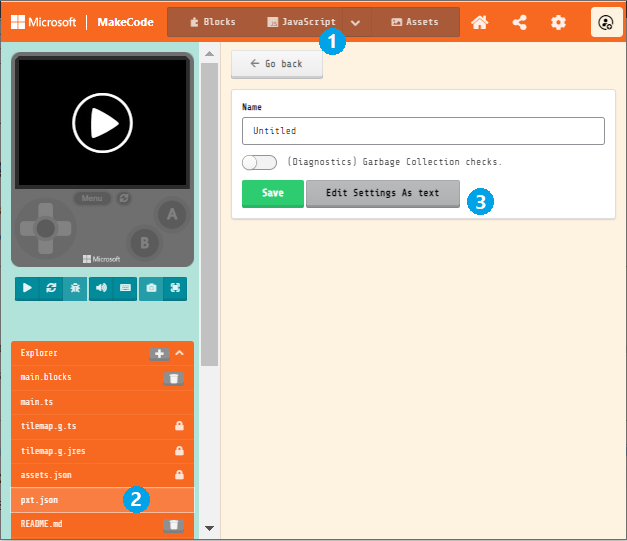Click the sidebar scrollbar down arrow
Screen dimensions: 627x541
point(210,528)
